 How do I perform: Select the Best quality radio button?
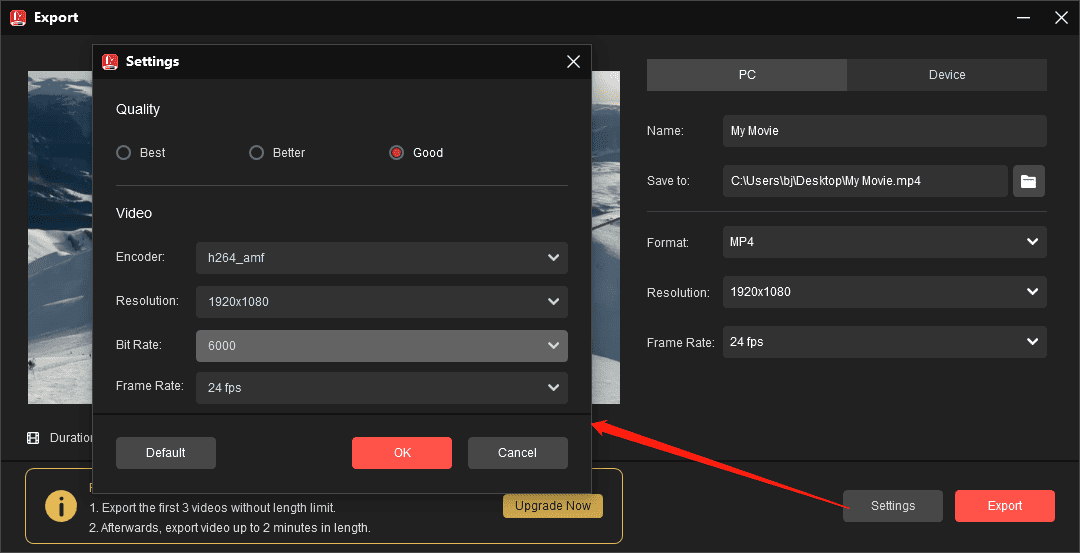tap(124, 153)
